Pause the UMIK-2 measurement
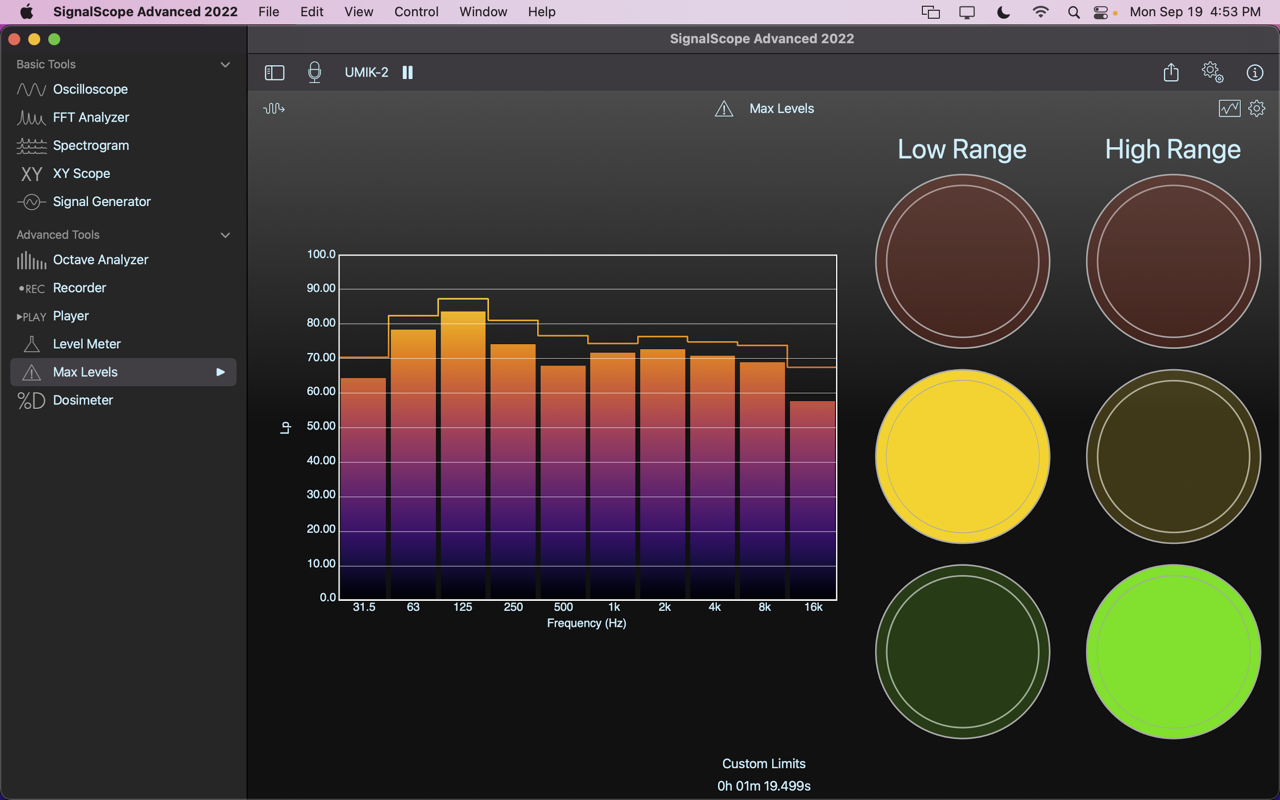This screenshot has width=1280, height=800. (x=407, y=72)
